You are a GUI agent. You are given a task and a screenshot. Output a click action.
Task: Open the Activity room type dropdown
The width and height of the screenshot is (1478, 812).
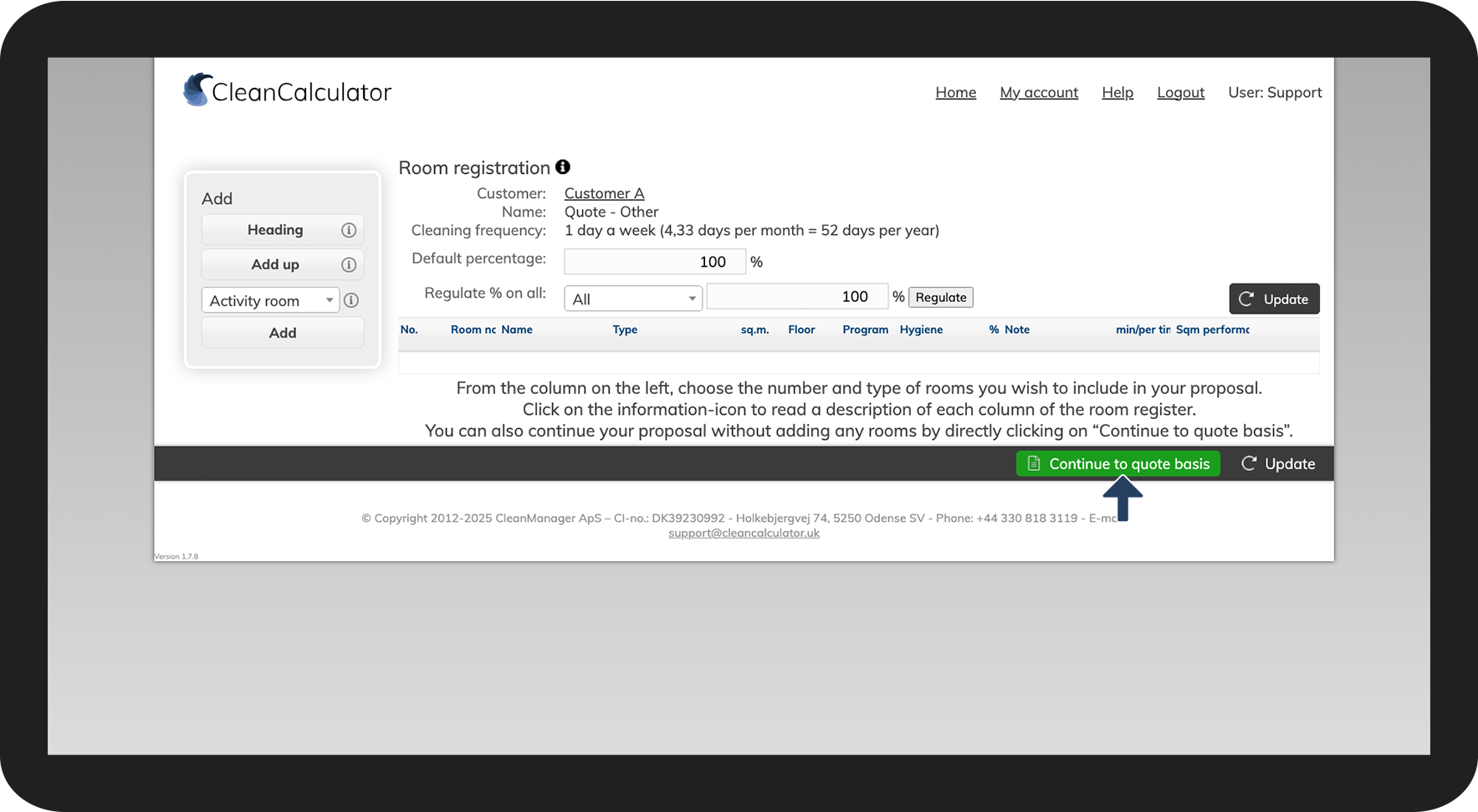click(x=270, y=300)
